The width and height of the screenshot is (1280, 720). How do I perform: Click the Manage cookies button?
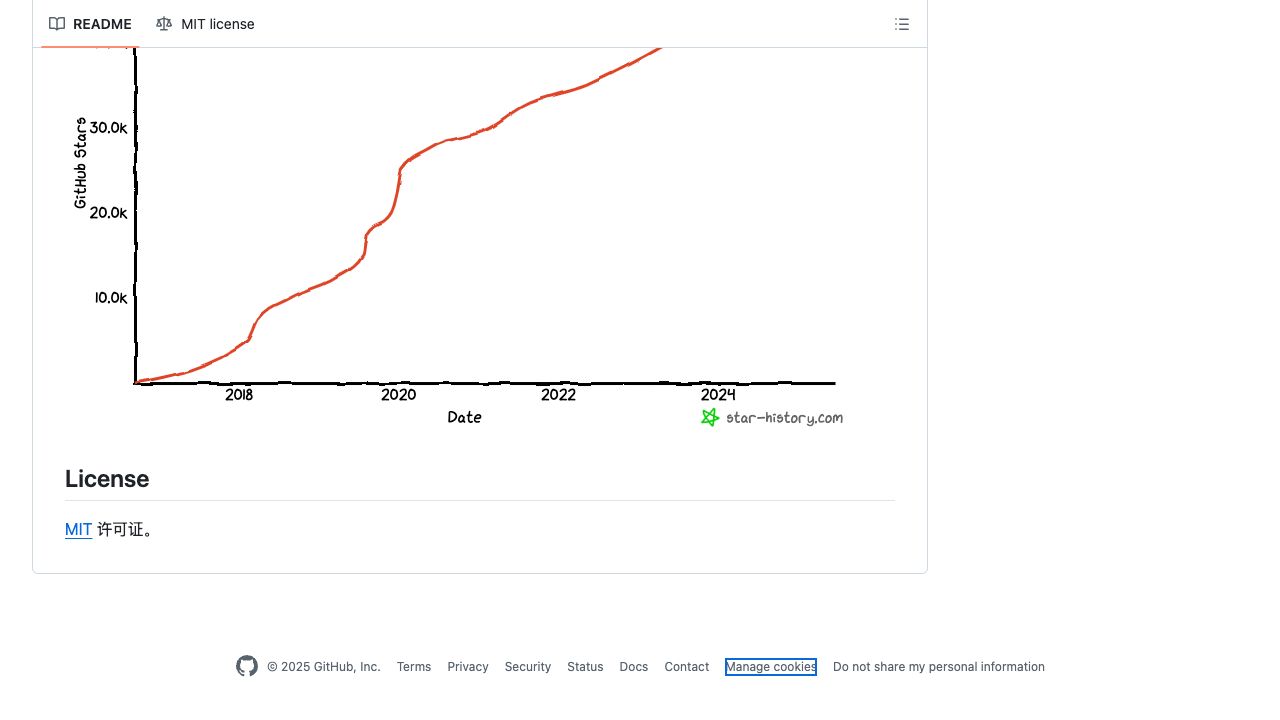771,667
